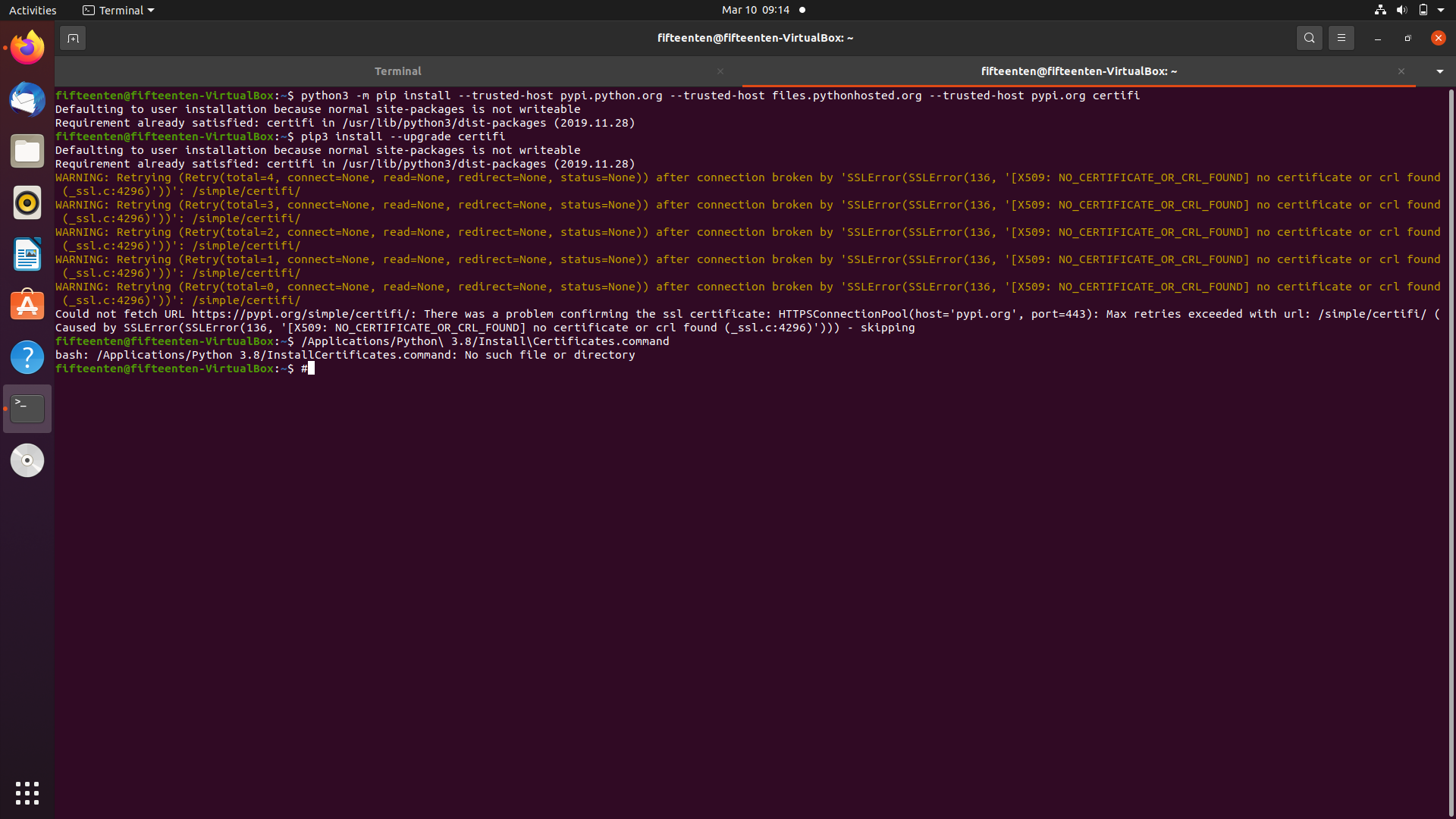
Task: Close the first Terminal tab
Action: 720,71
